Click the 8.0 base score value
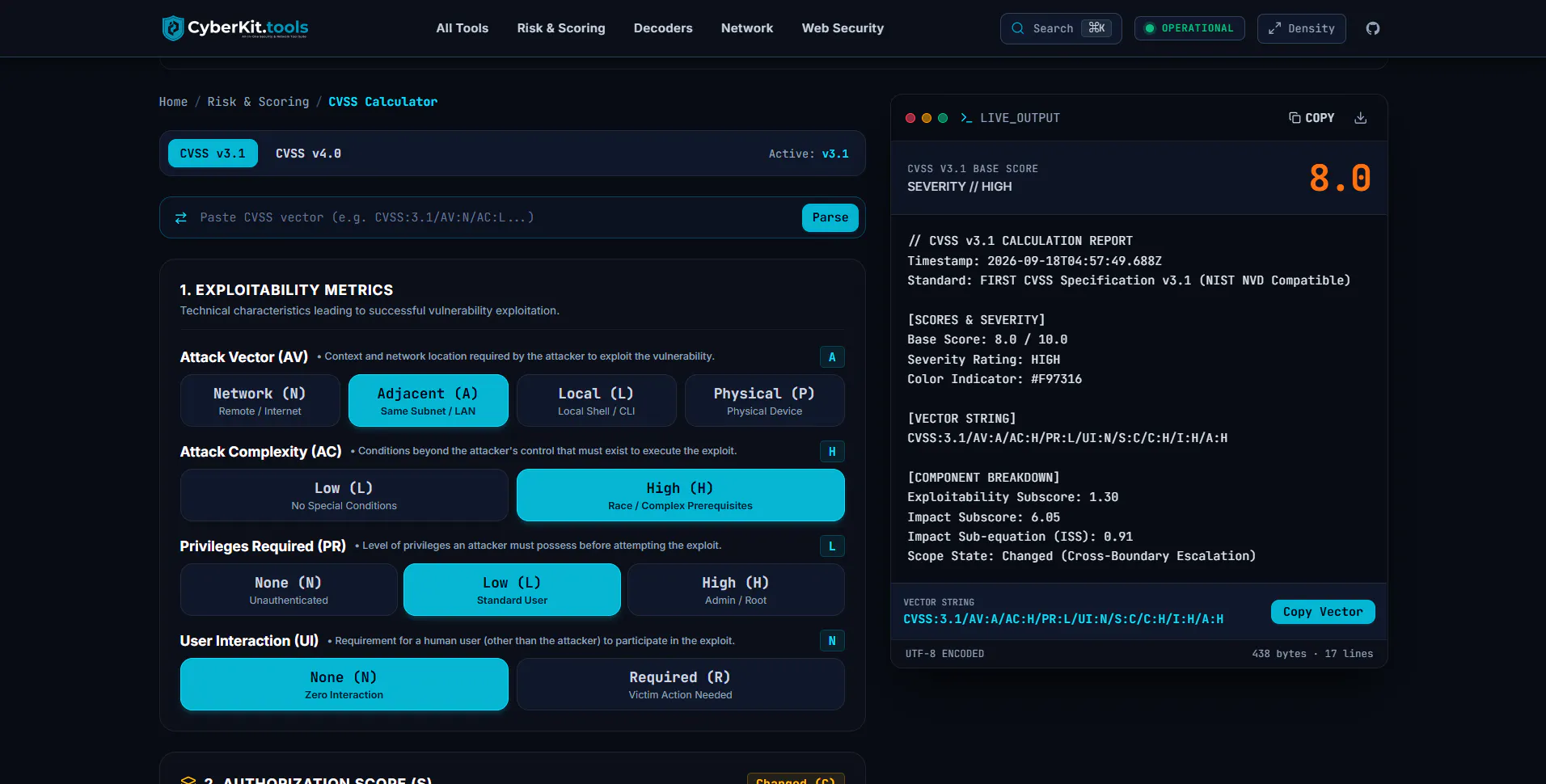The image size is (1546, 784). click(1340, 178)
